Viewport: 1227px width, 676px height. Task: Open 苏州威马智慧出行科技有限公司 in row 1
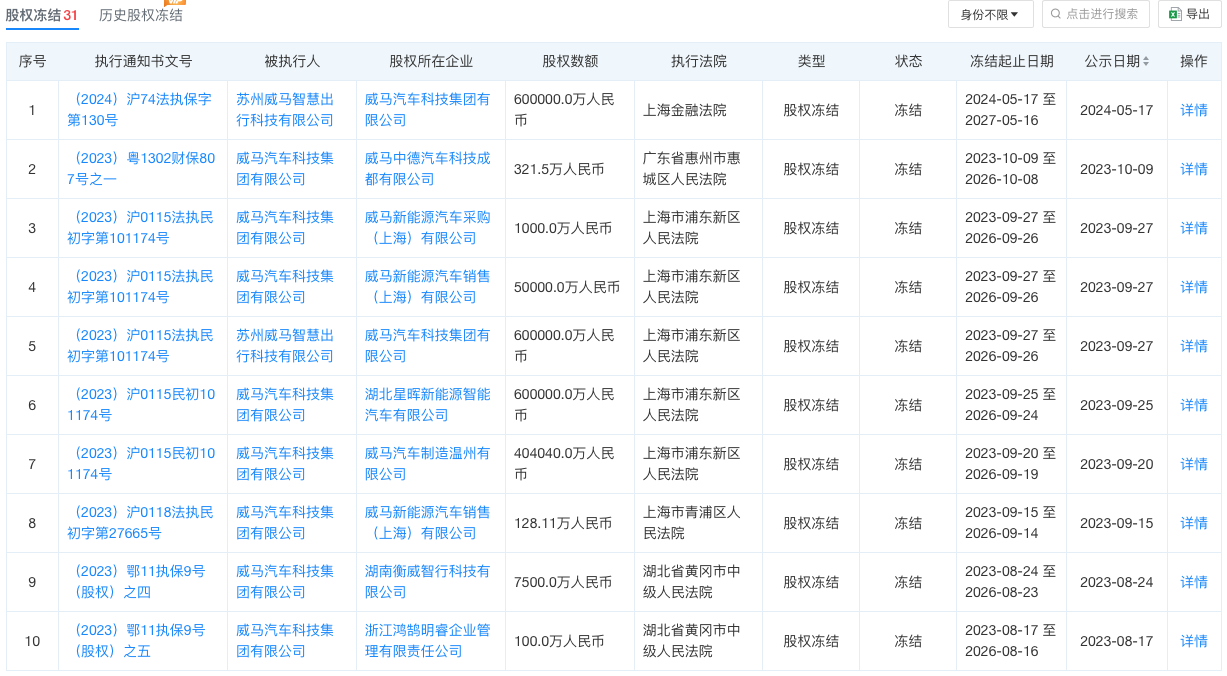[x=285, y=110]
